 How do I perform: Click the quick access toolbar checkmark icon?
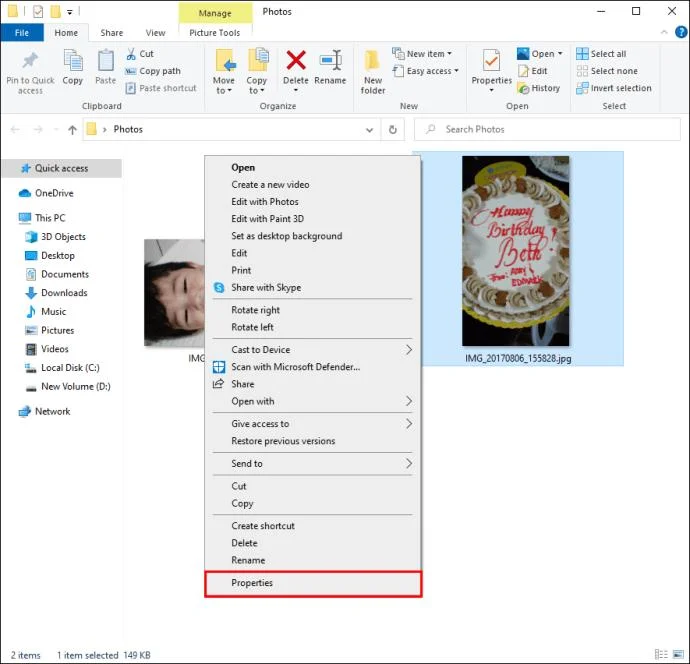tap(38, 11)
